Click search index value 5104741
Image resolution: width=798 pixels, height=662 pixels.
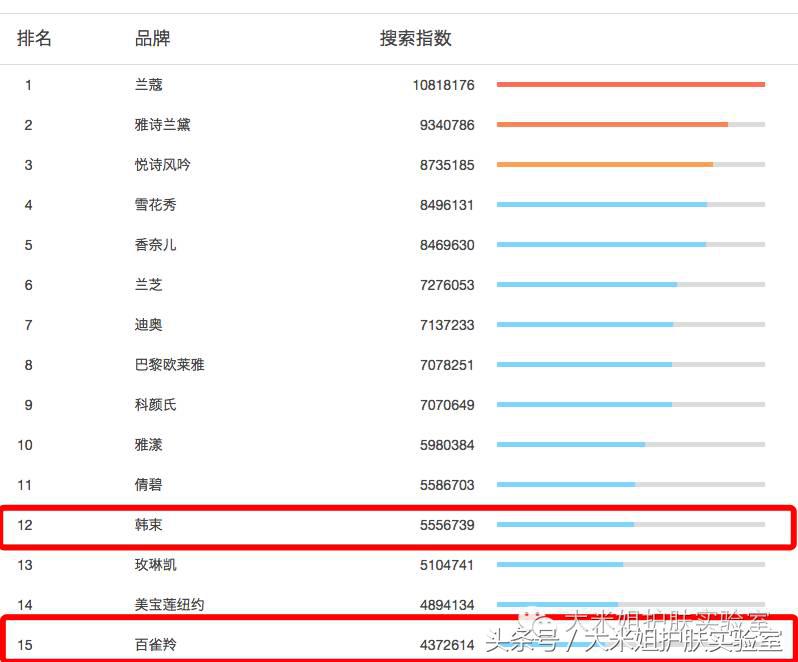point(447,565)
